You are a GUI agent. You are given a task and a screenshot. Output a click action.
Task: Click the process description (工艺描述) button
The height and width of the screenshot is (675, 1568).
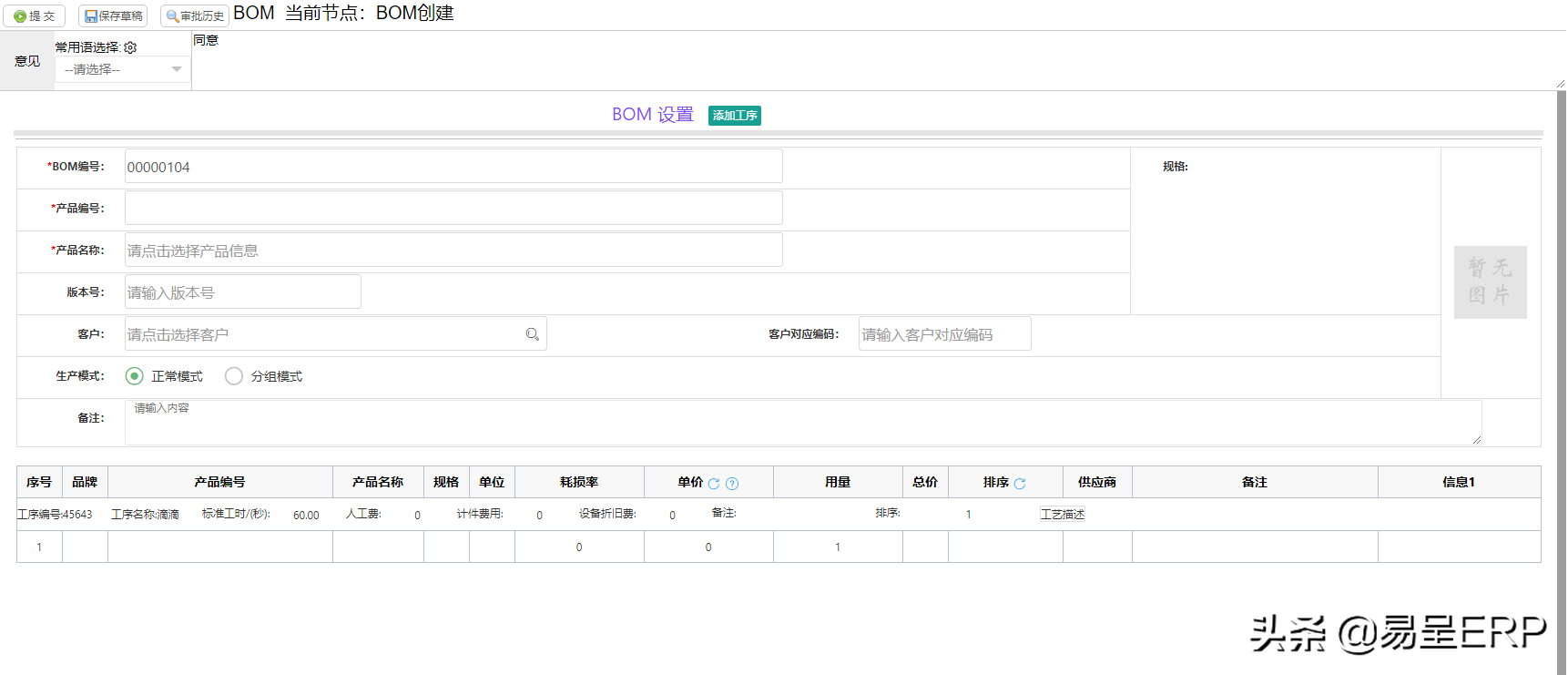click(x=1063, y=515)
